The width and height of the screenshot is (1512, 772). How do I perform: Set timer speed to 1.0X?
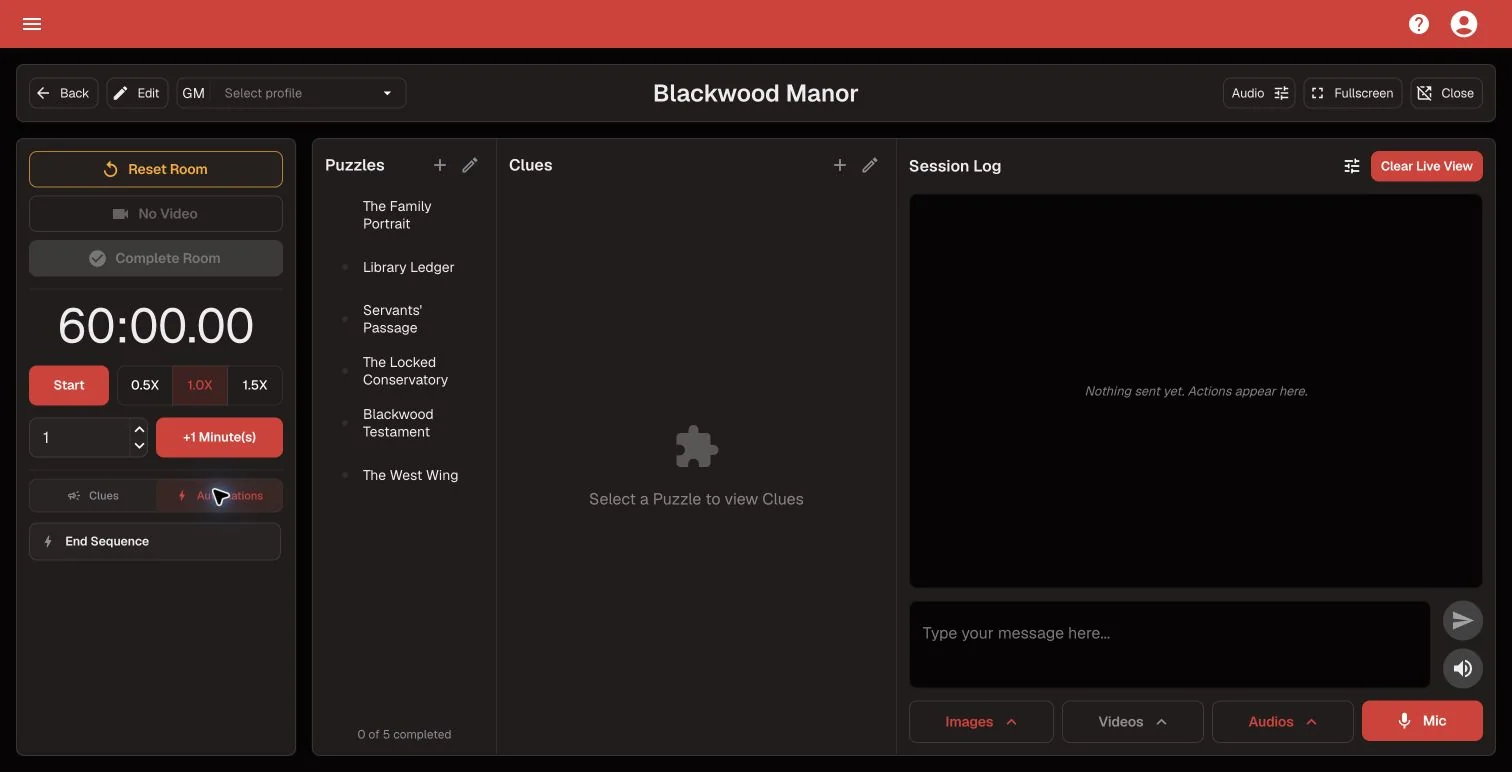[200, 385]
